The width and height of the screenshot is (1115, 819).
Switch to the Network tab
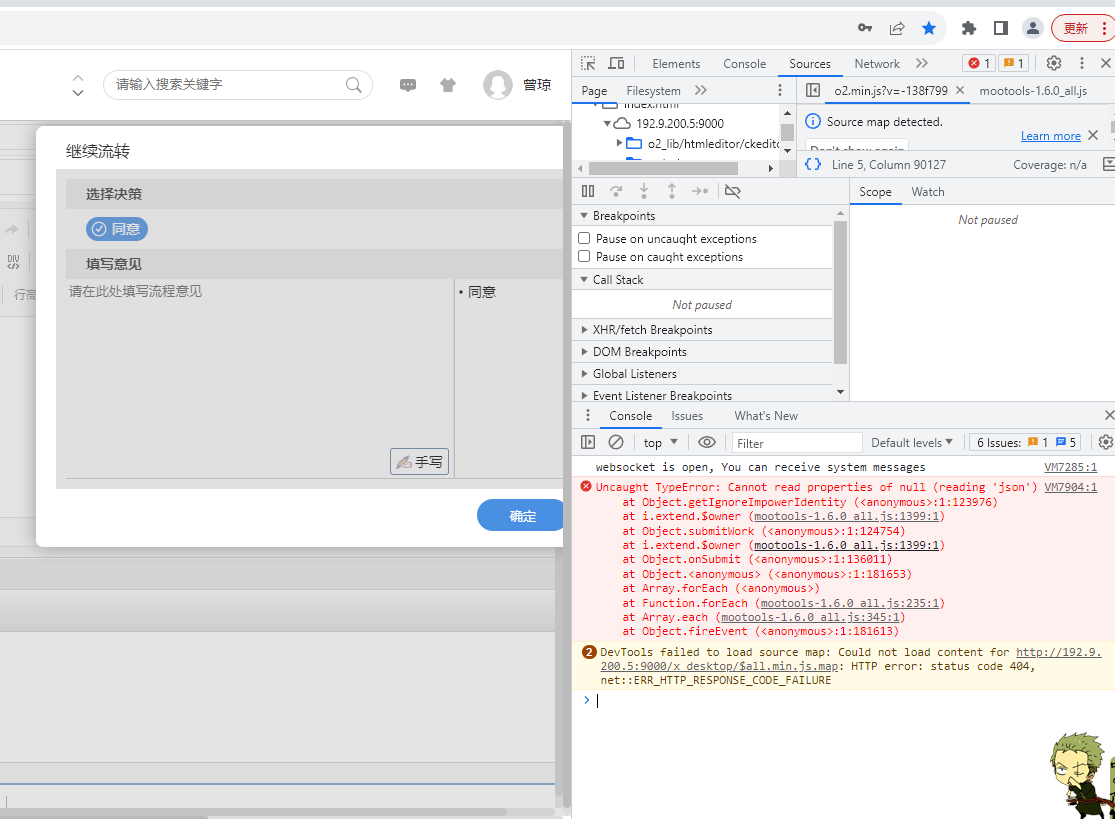click(876, 63)
